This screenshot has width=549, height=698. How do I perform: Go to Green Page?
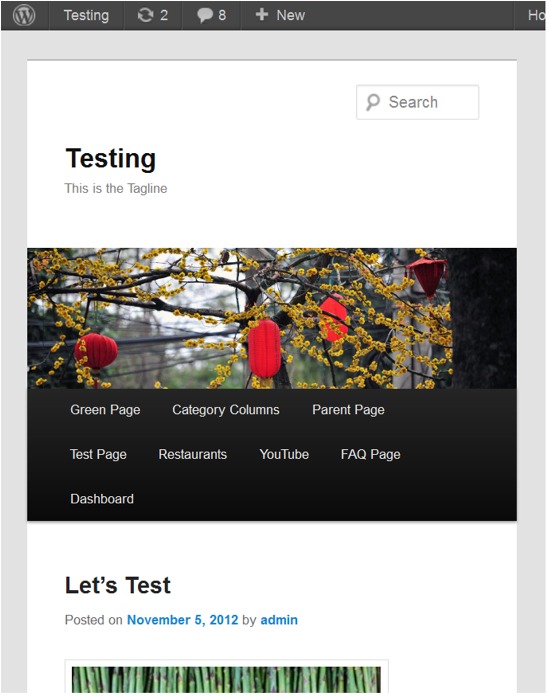(105, 410)
